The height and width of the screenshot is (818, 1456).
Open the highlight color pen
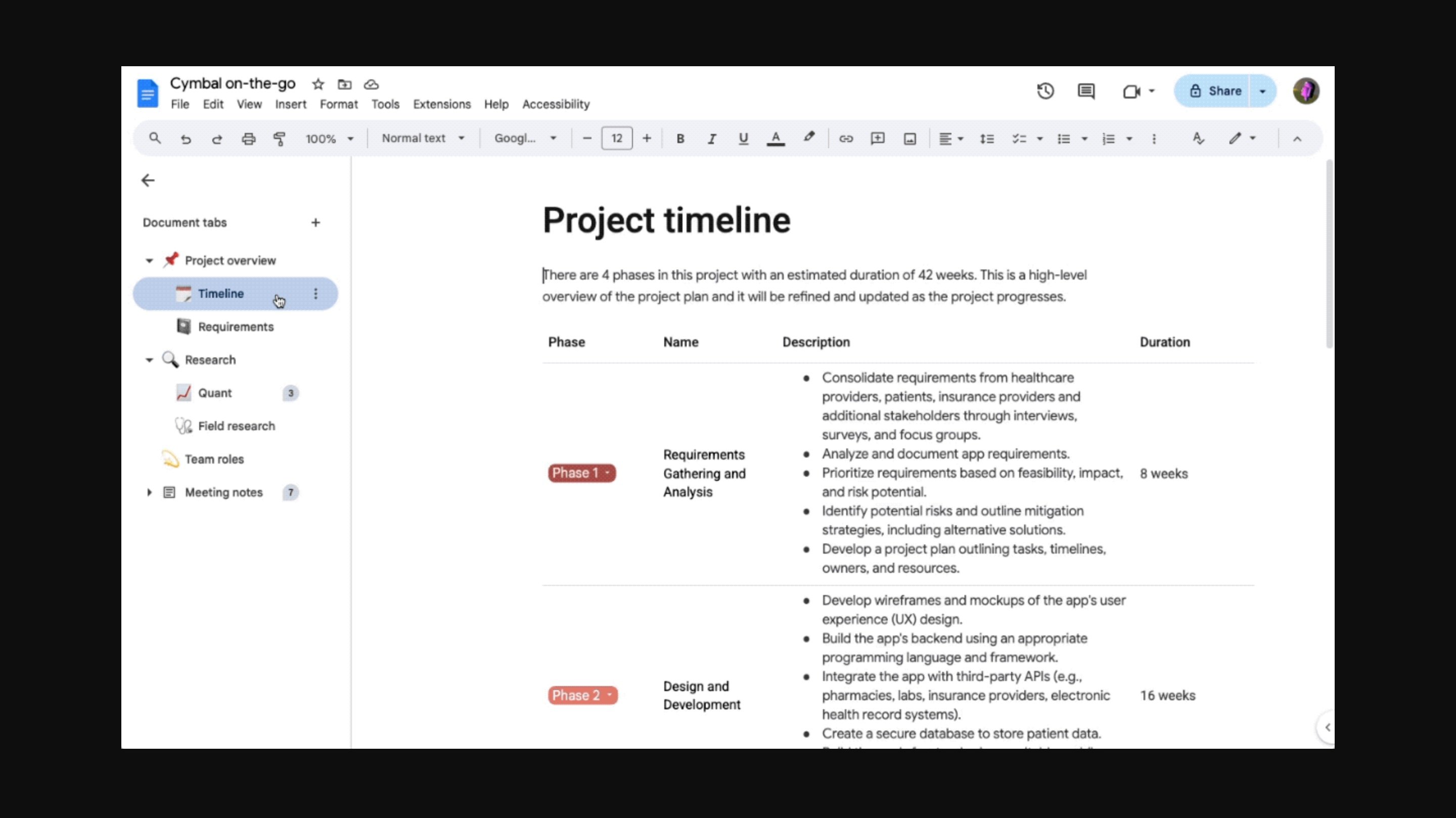[x=809, y=138]
